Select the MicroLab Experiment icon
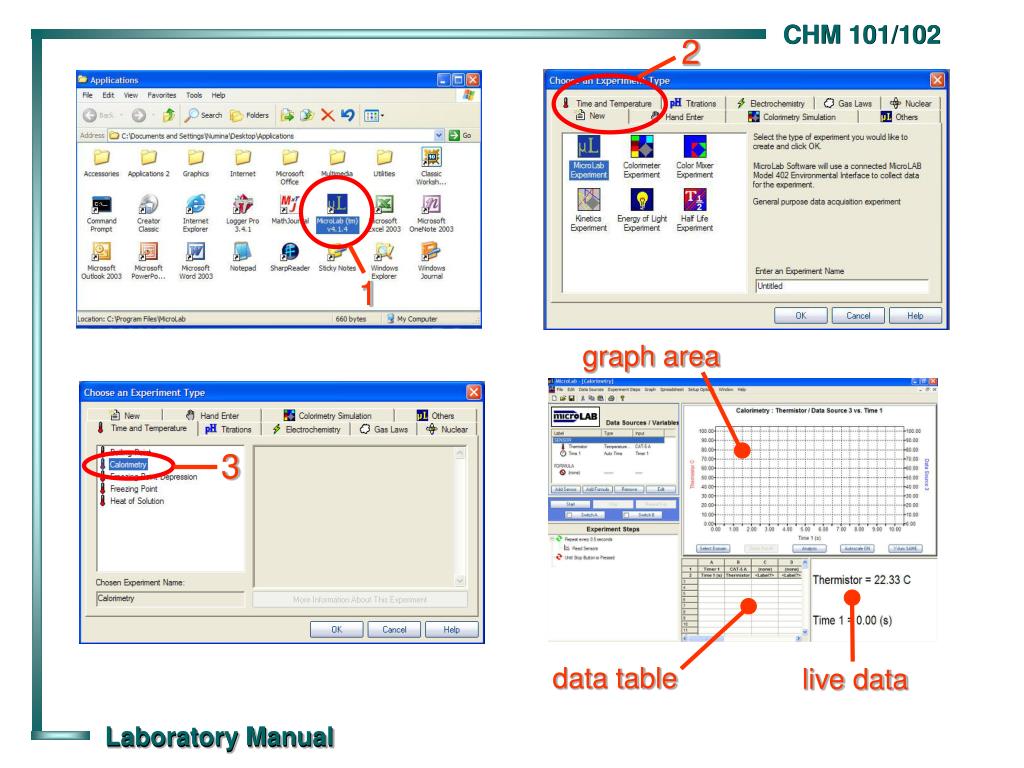 point(588,157)
